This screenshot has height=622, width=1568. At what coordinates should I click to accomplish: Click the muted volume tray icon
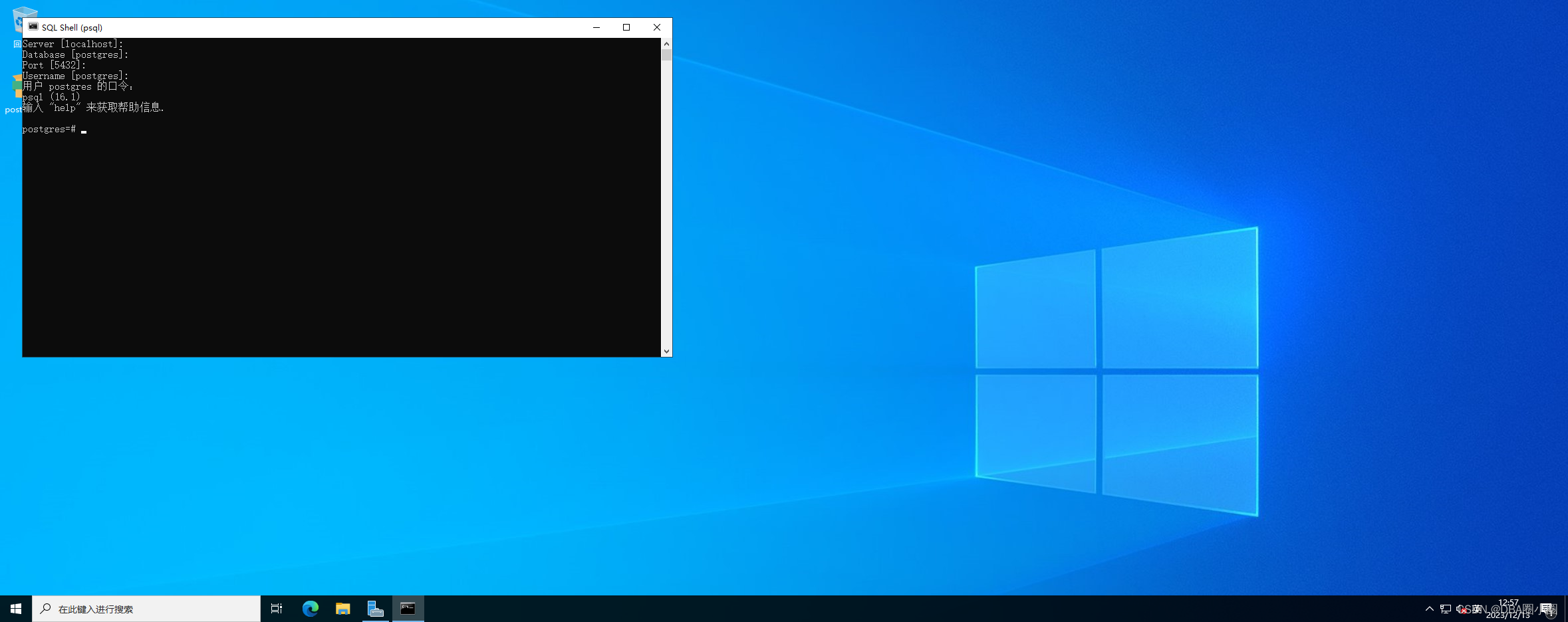pos(1461,609)
